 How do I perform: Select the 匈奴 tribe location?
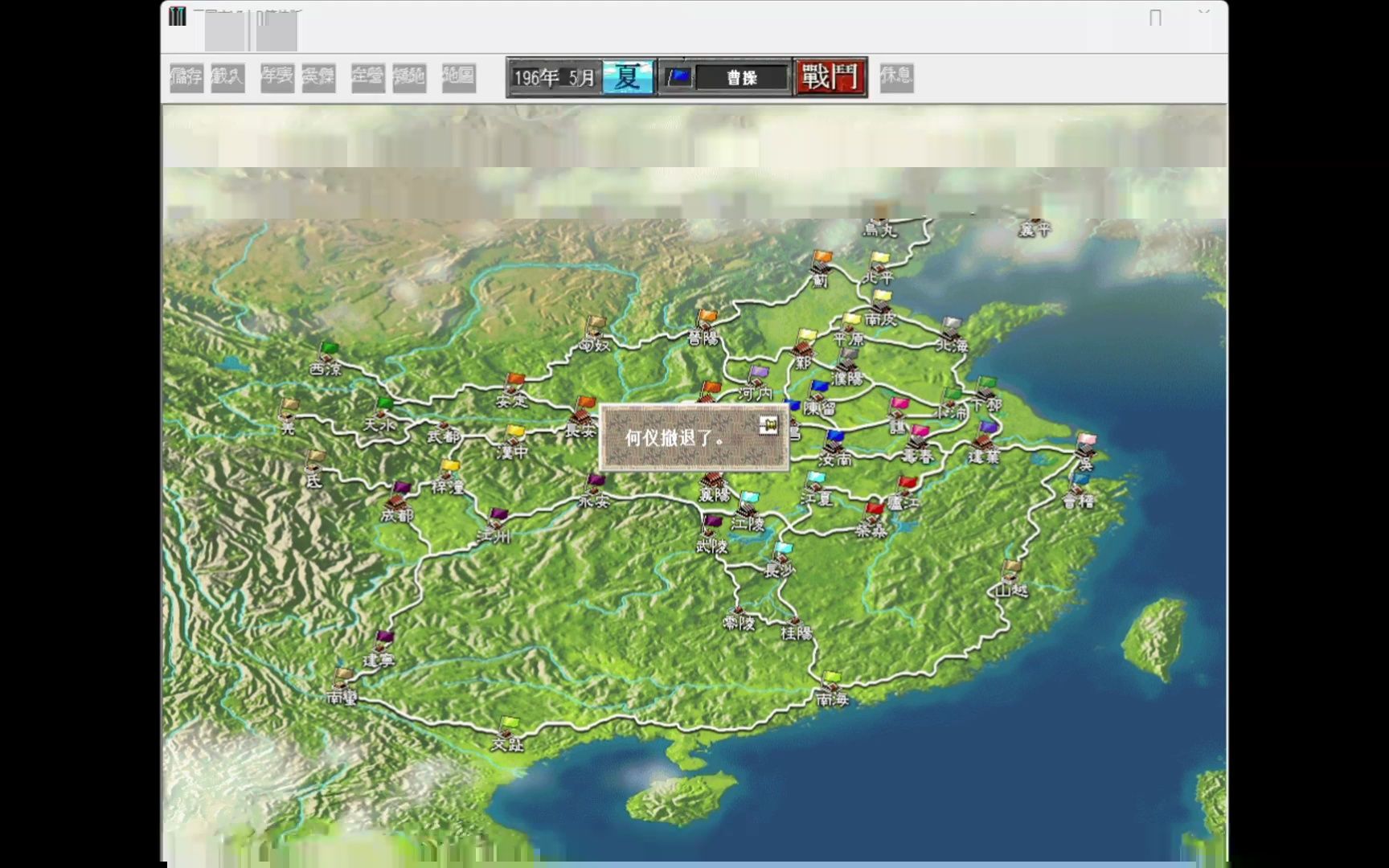click(595, 334)
